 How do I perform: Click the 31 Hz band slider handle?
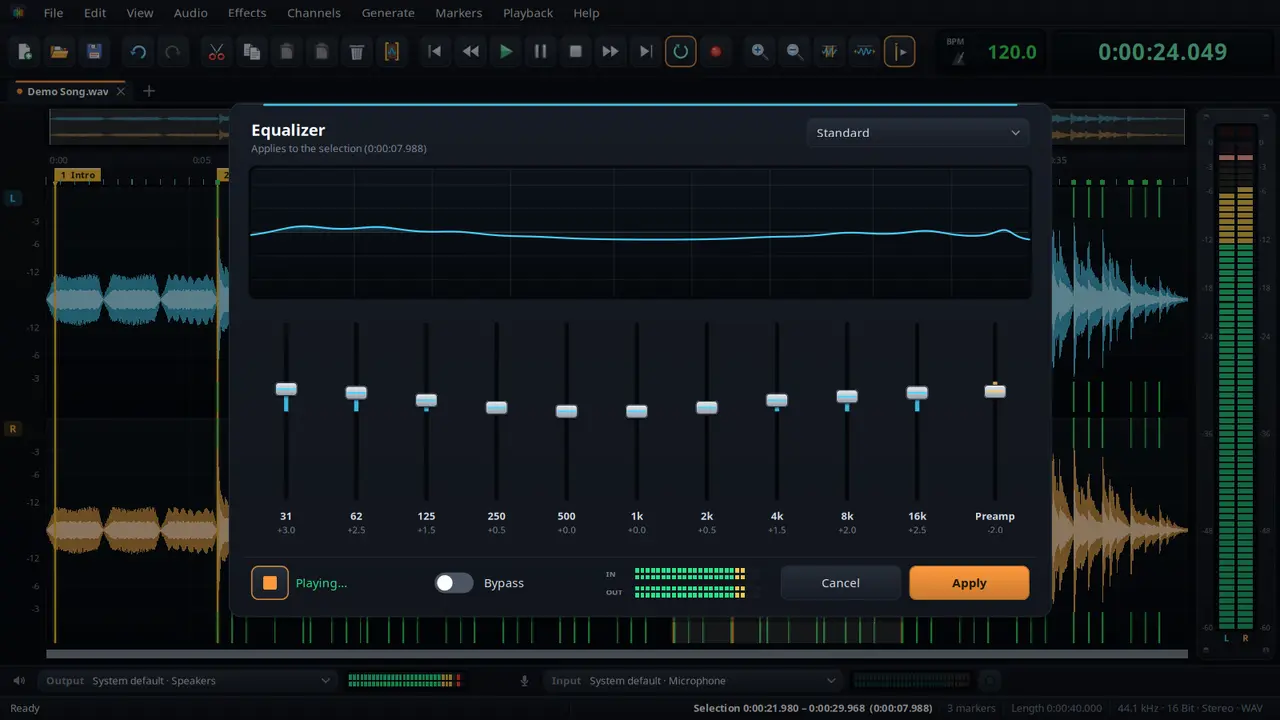point(286,389)
